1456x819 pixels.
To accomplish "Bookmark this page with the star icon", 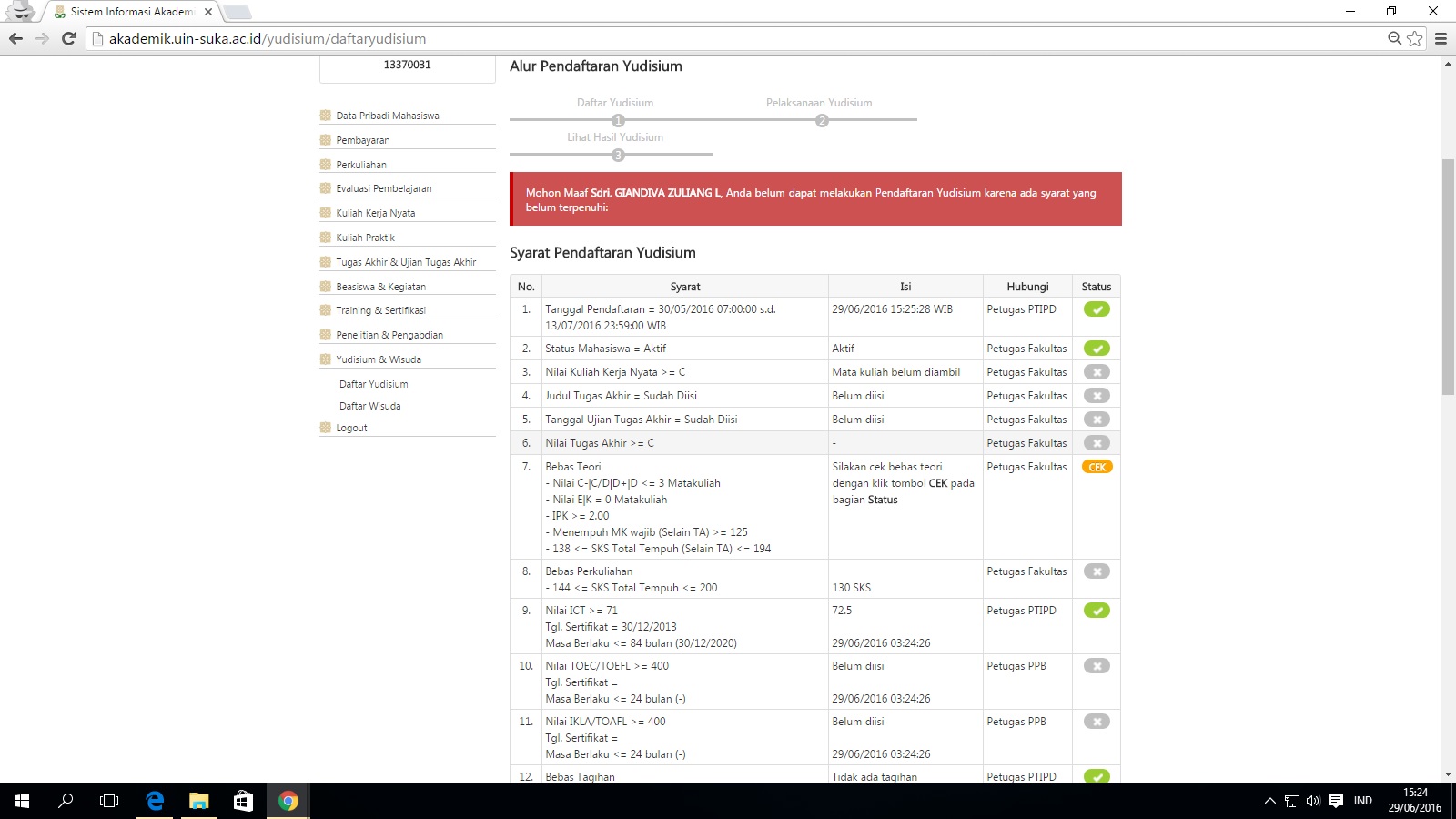I will [1414, 38].
